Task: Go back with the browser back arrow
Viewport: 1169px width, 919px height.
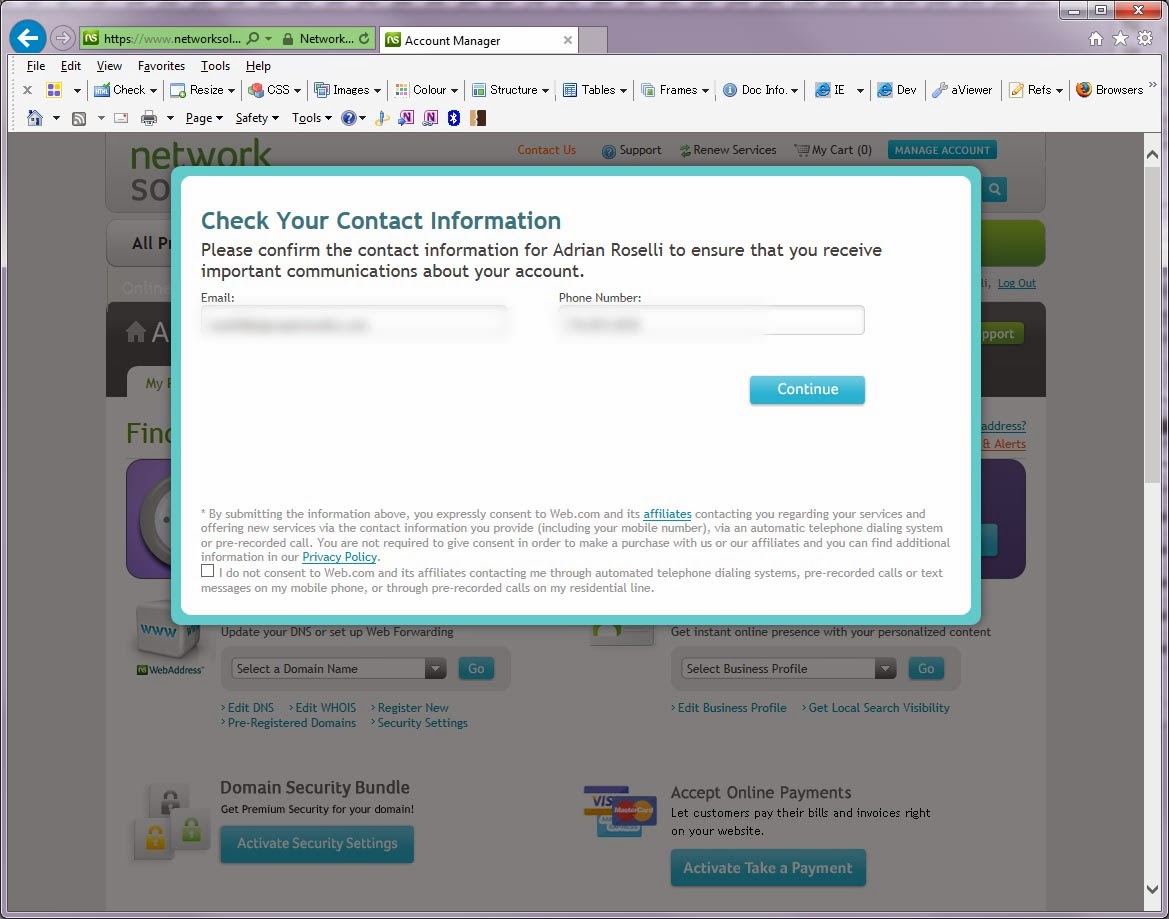Action: 28,38
